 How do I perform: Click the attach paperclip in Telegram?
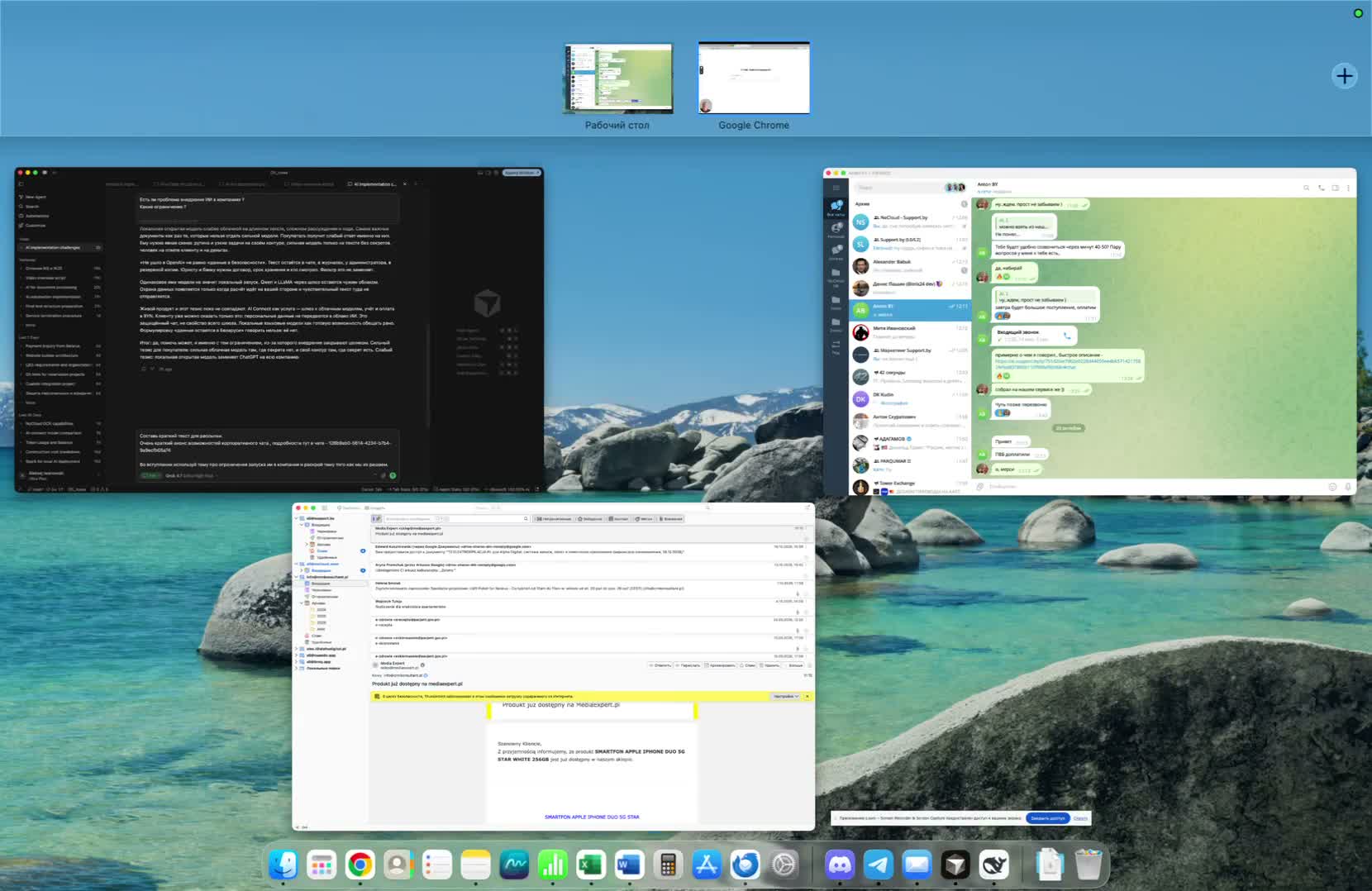pos(980,487)
